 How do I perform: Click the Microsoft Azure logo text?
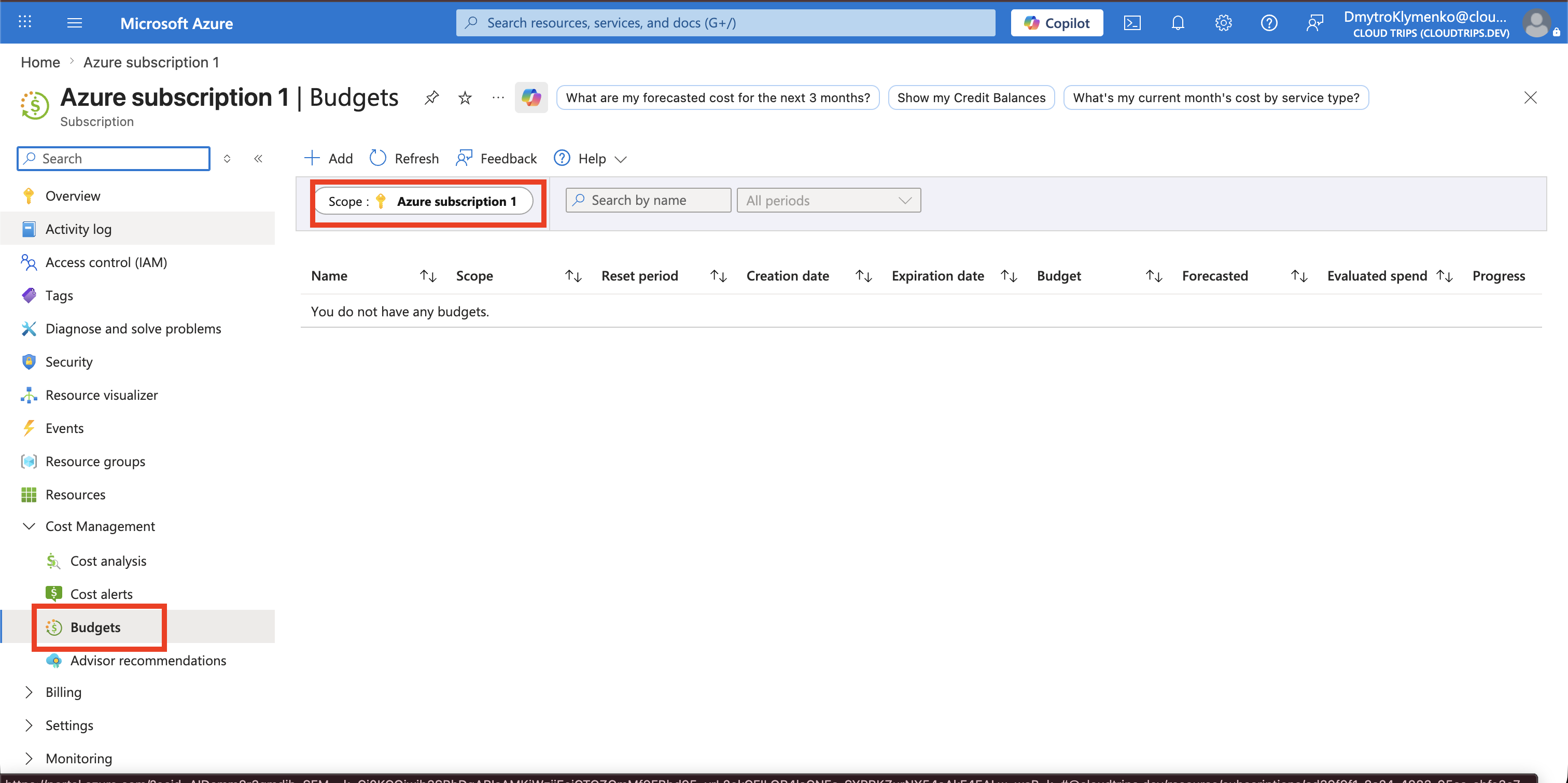click(176, 23)
